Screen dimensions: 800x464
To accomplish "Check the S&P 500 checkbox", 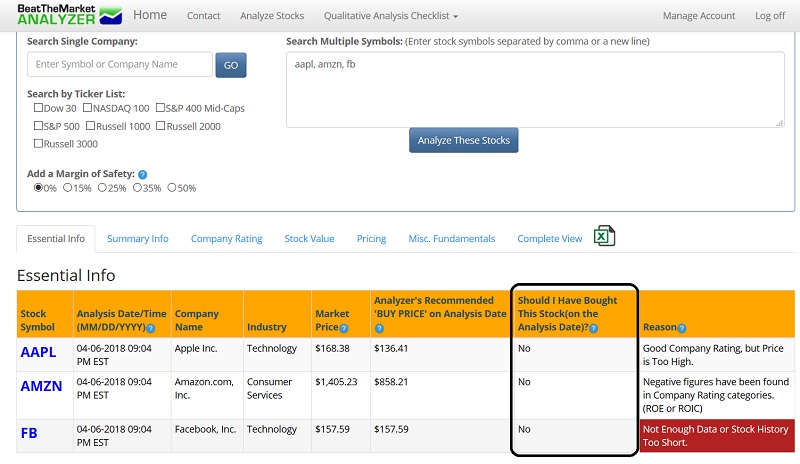I will 38,126.
